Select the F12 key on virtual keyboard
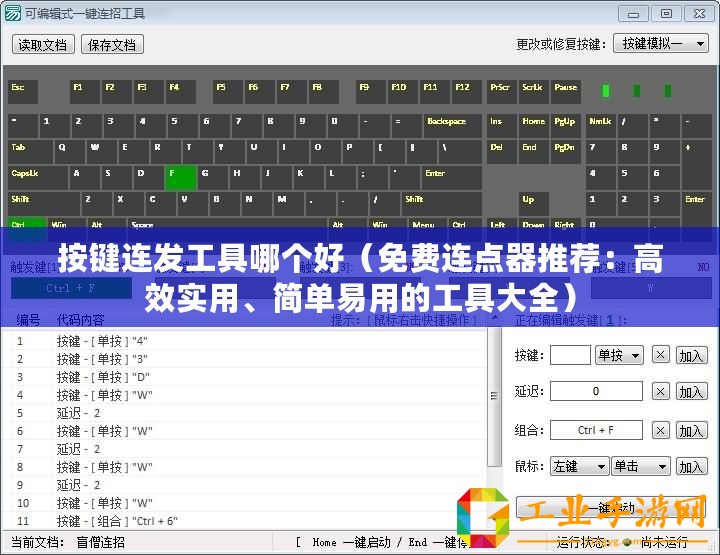 click(x=467, y=92)
